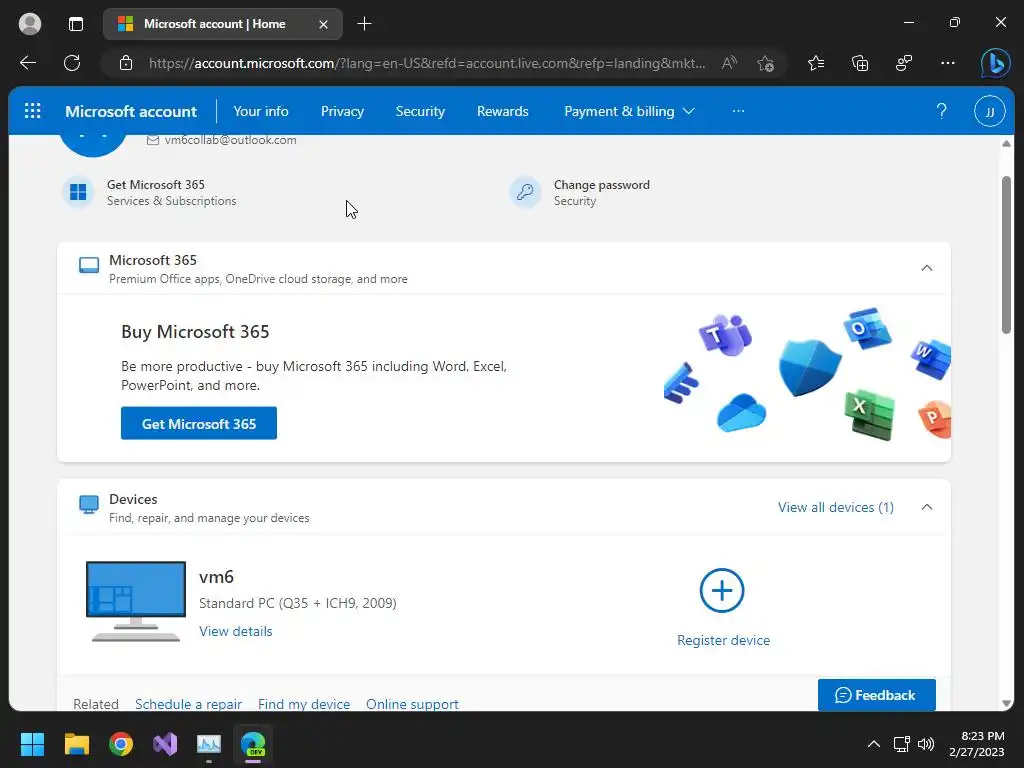
Task: Open Find my device link
Action: pyautogui.click(x=304, y=704)
